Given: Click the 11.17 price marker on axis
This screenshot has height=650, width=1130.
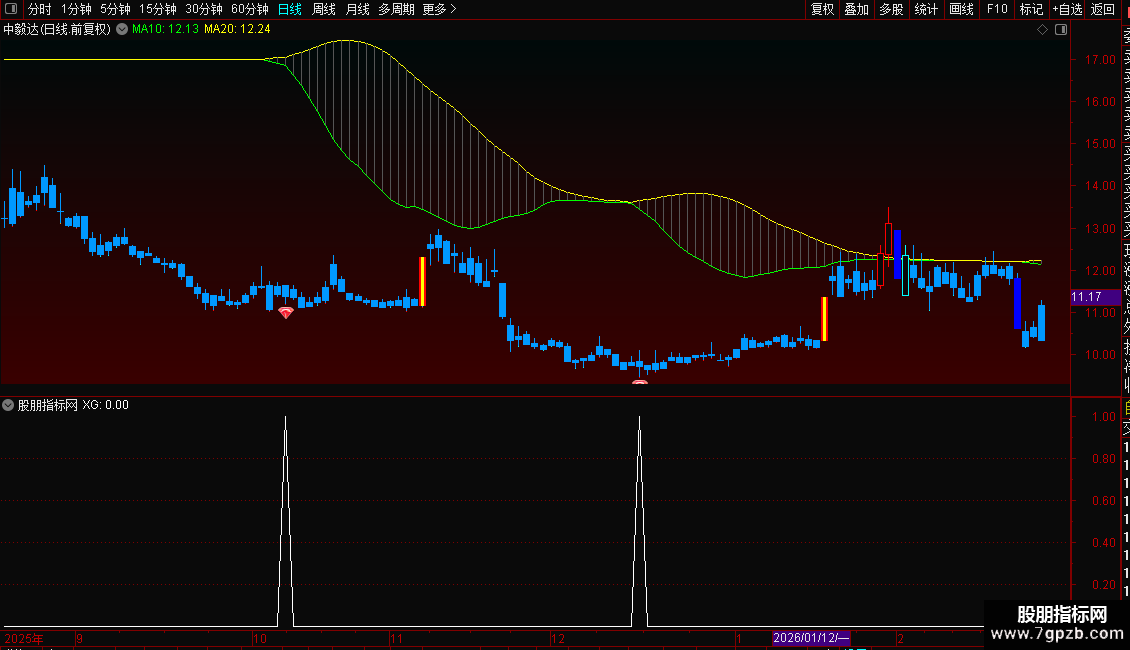Looking at the screenshot, I should point(1087,297).
